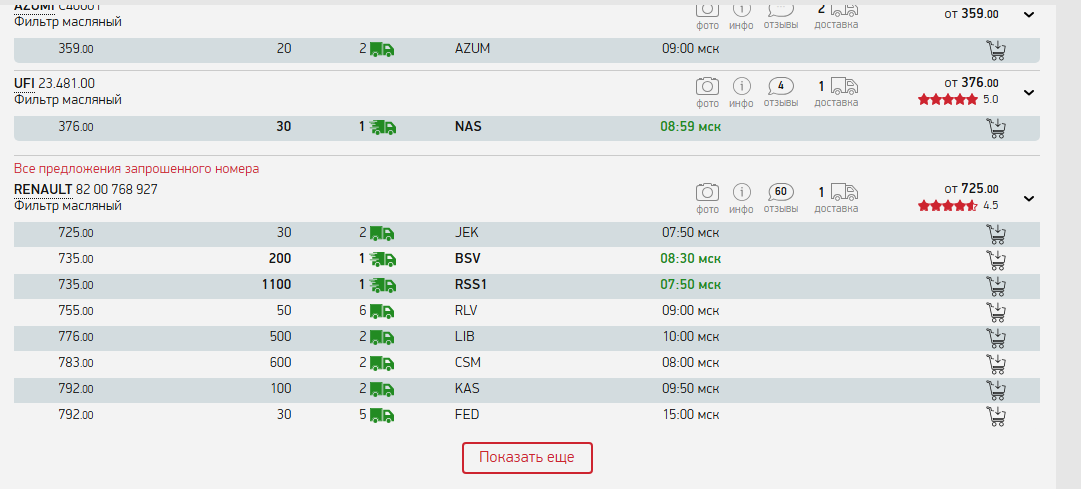This screenshot has width=1081, height=489.
Task: Add the BSV 735.00 offer to cart
Action: coord(996,259)
